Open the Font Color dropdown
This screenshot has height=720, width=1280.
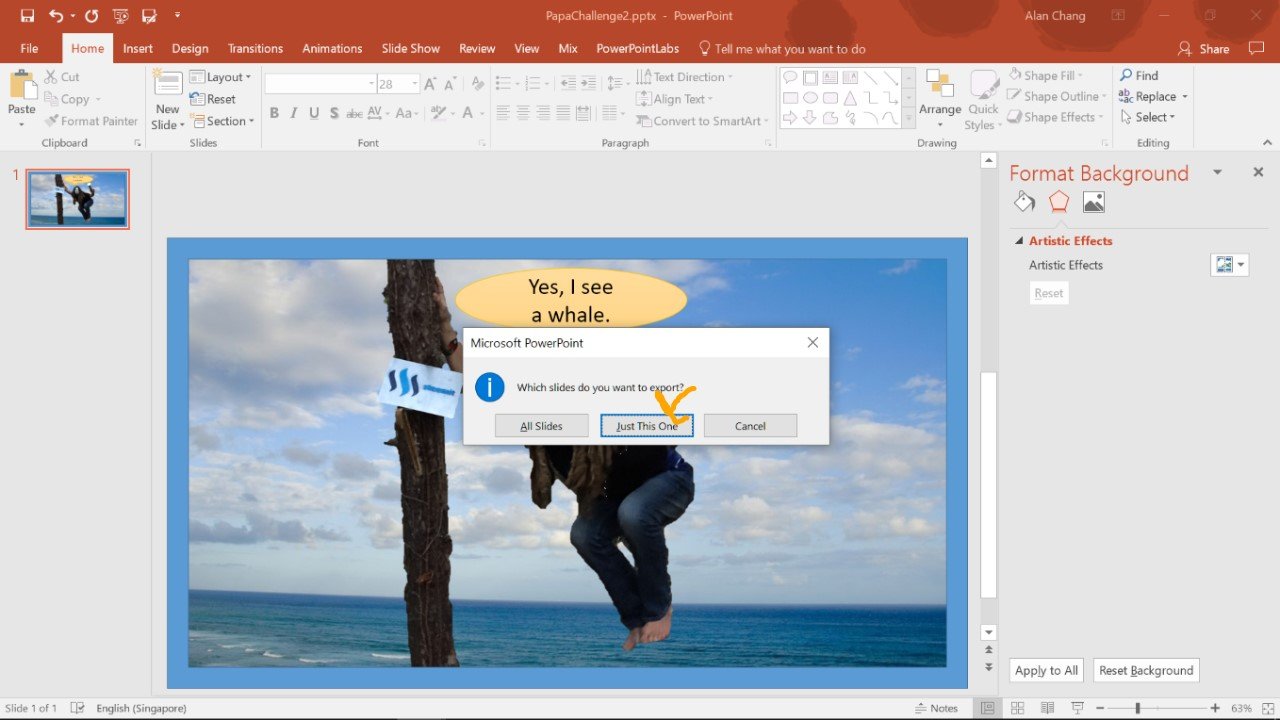(480, 113)
